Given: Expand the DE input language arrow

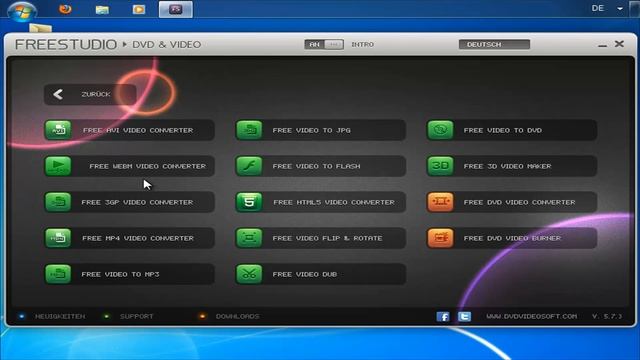Looking at the screenshot, I should (620, 9).
